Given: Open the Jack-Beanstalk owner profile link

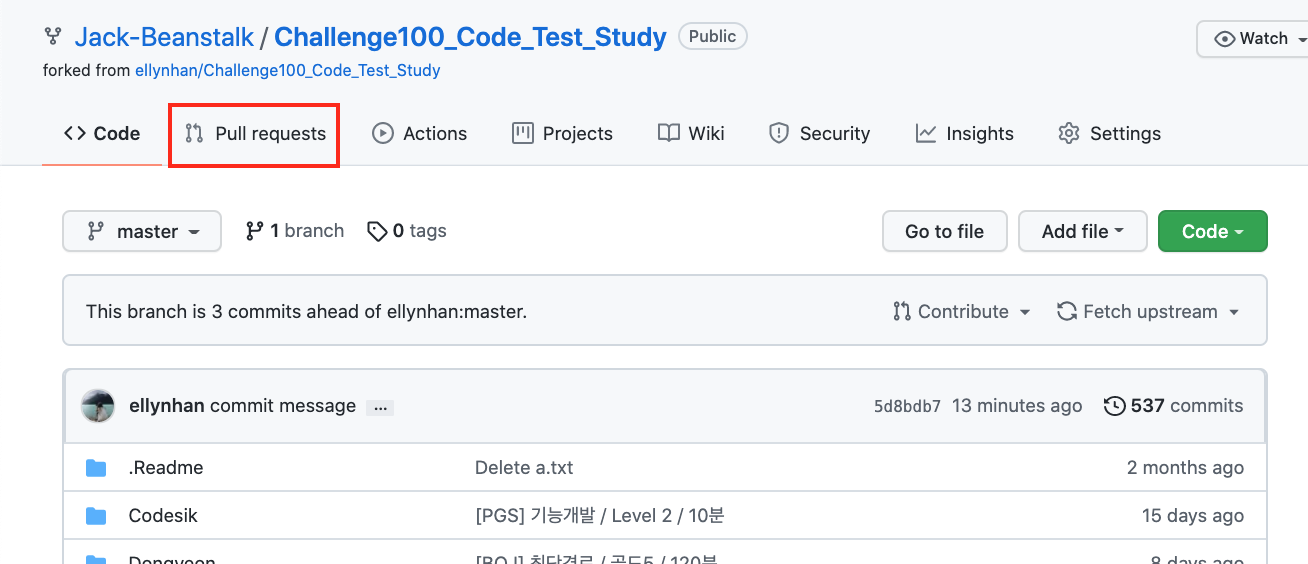Looking at the screenshot, I should point(164,37).
